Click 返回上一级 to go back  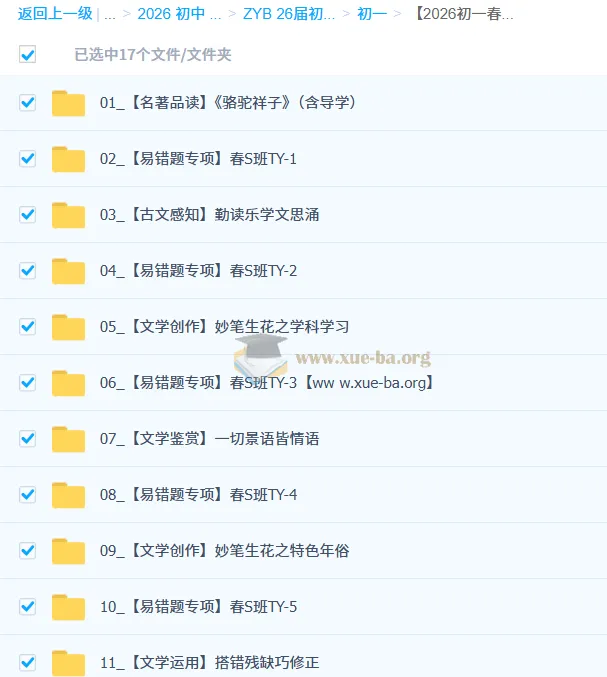tap(55, 14)
